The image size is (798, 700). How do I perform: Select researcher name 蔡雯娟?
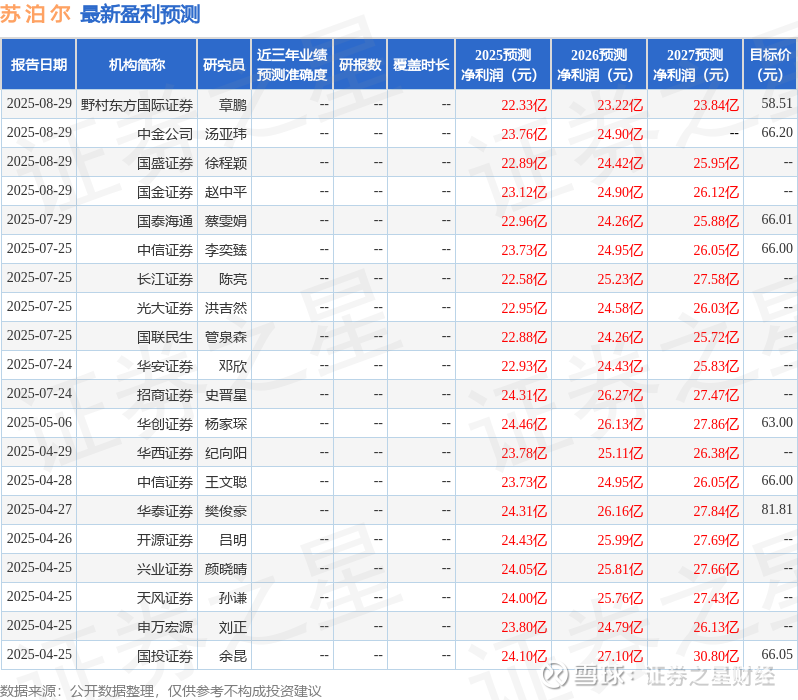225,221
